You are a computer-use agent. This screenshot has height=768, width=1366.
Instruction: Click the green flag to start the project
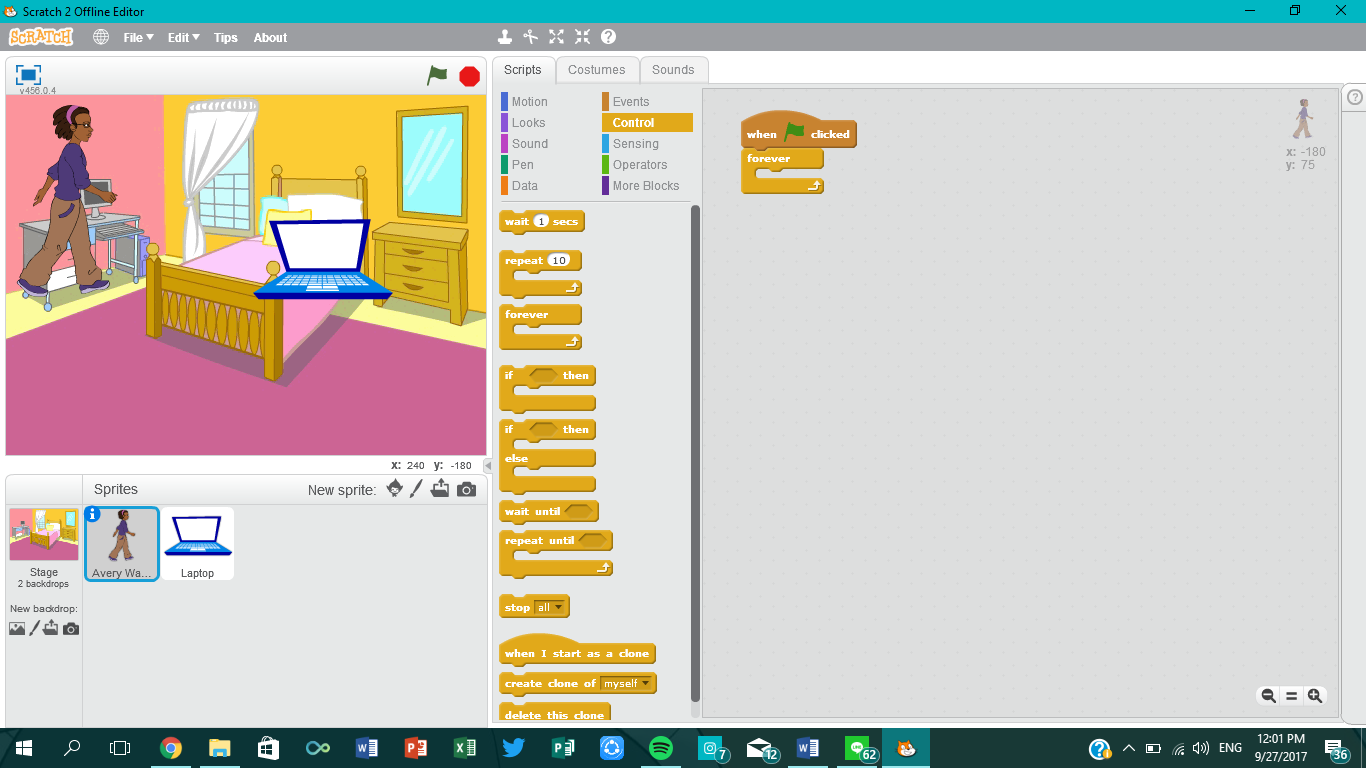pos(437,74)
